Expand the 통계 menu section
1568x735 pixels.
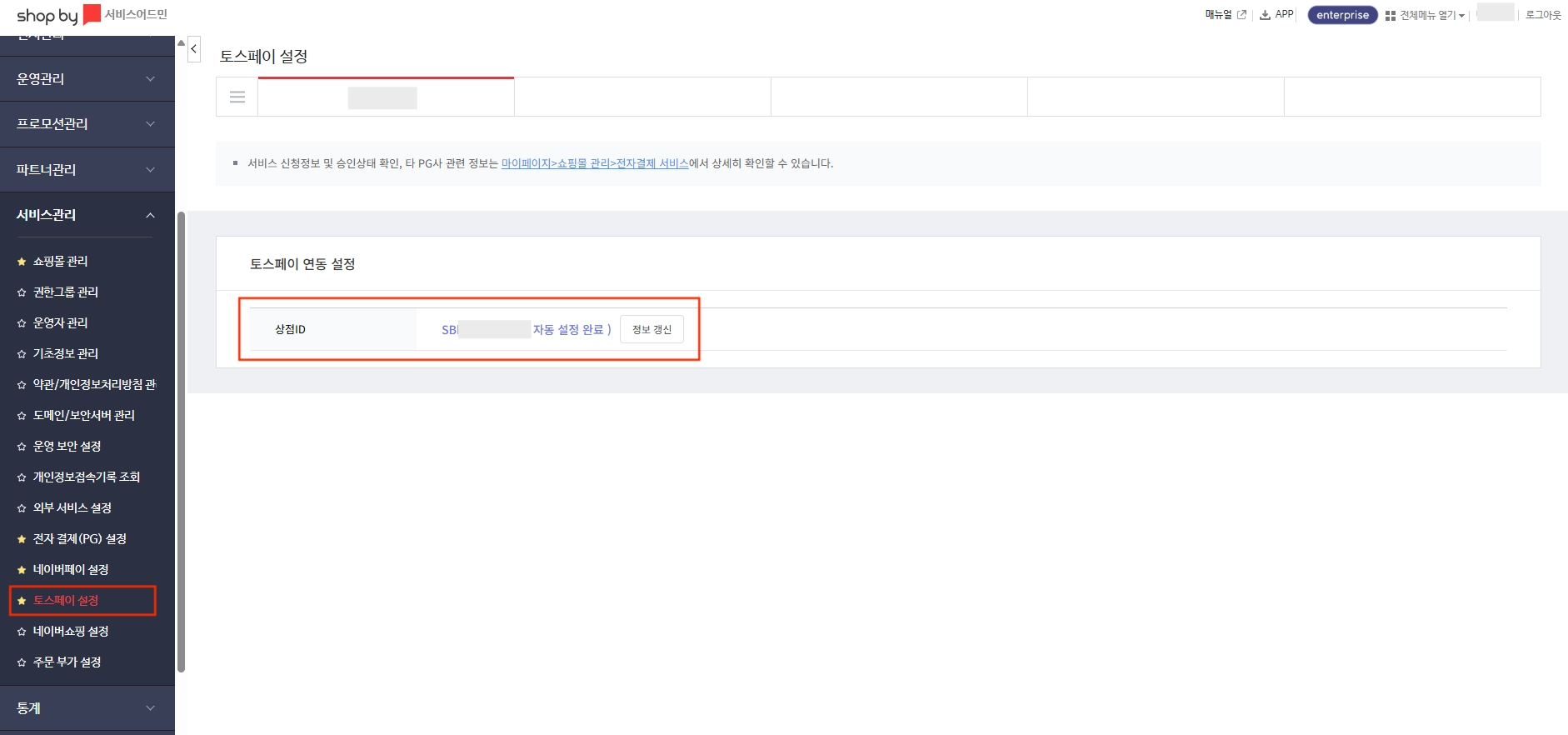(x=87, y=708)
